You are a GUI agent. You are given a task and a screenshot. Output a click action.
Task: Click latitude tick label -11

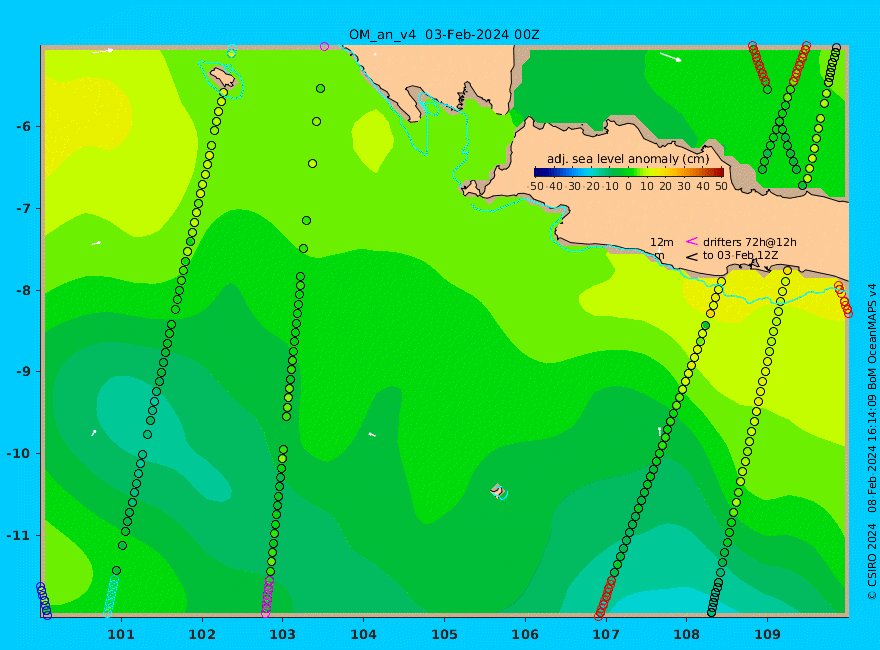click(x=20, y=535)
